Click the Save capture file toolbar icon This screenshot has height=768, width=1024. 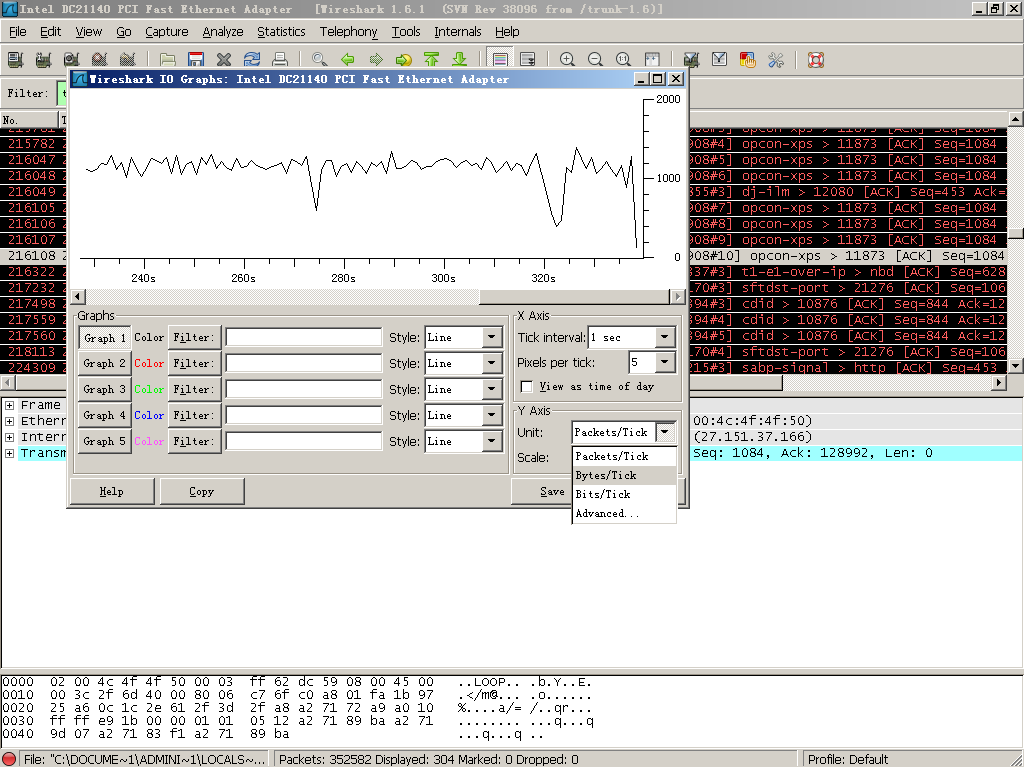[196, 60]
